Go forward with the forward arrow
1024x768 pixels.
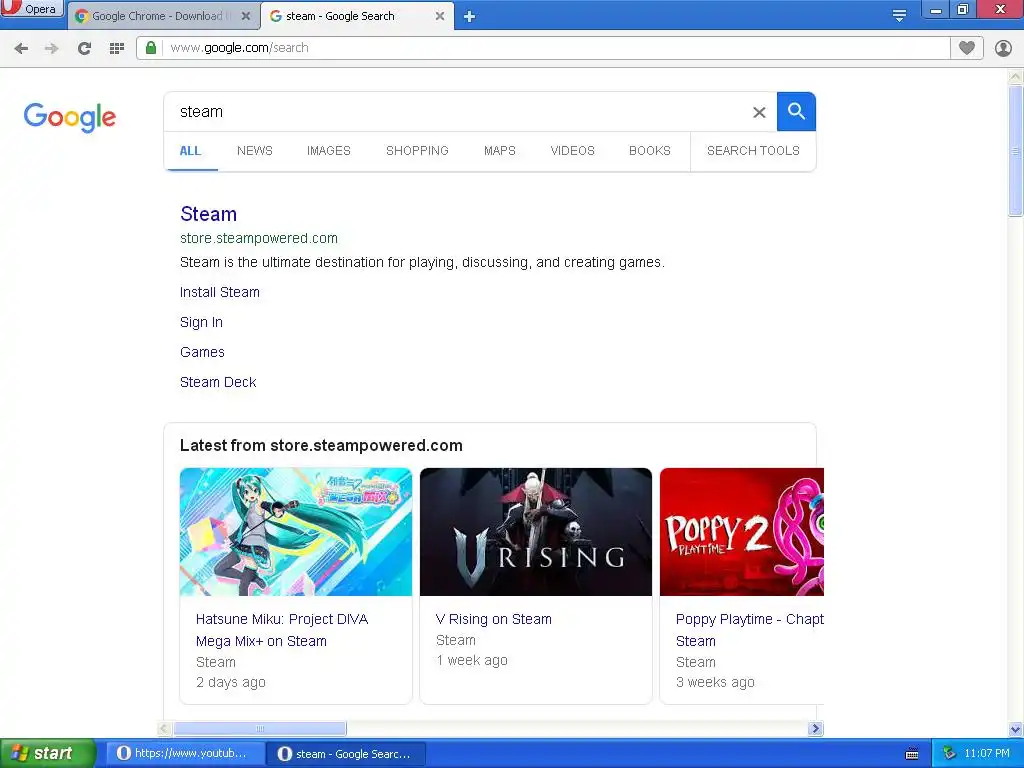click(52, 48)
